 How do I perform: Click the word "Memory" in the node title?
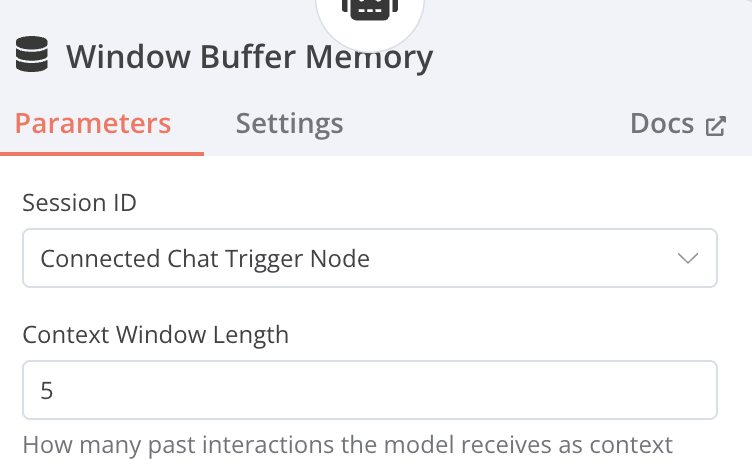pos(370,57)
